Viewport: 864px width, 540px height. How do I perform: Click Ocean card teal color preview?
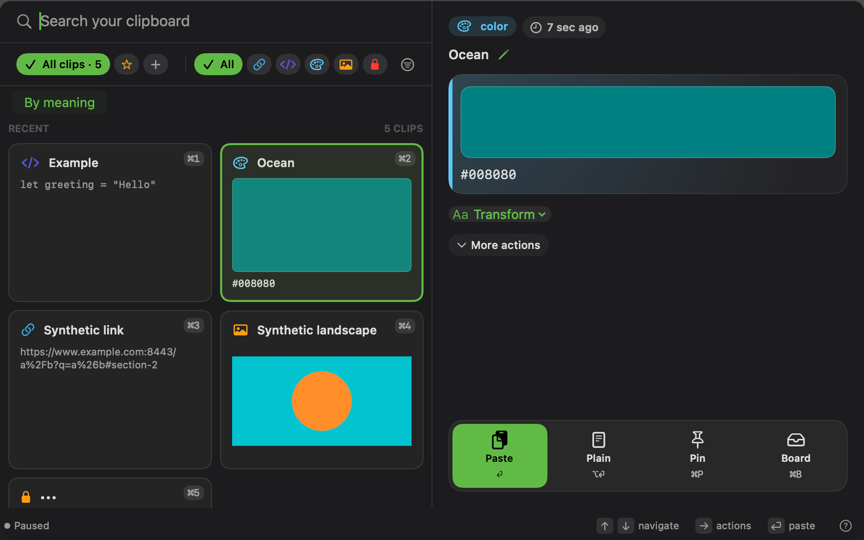322,225
